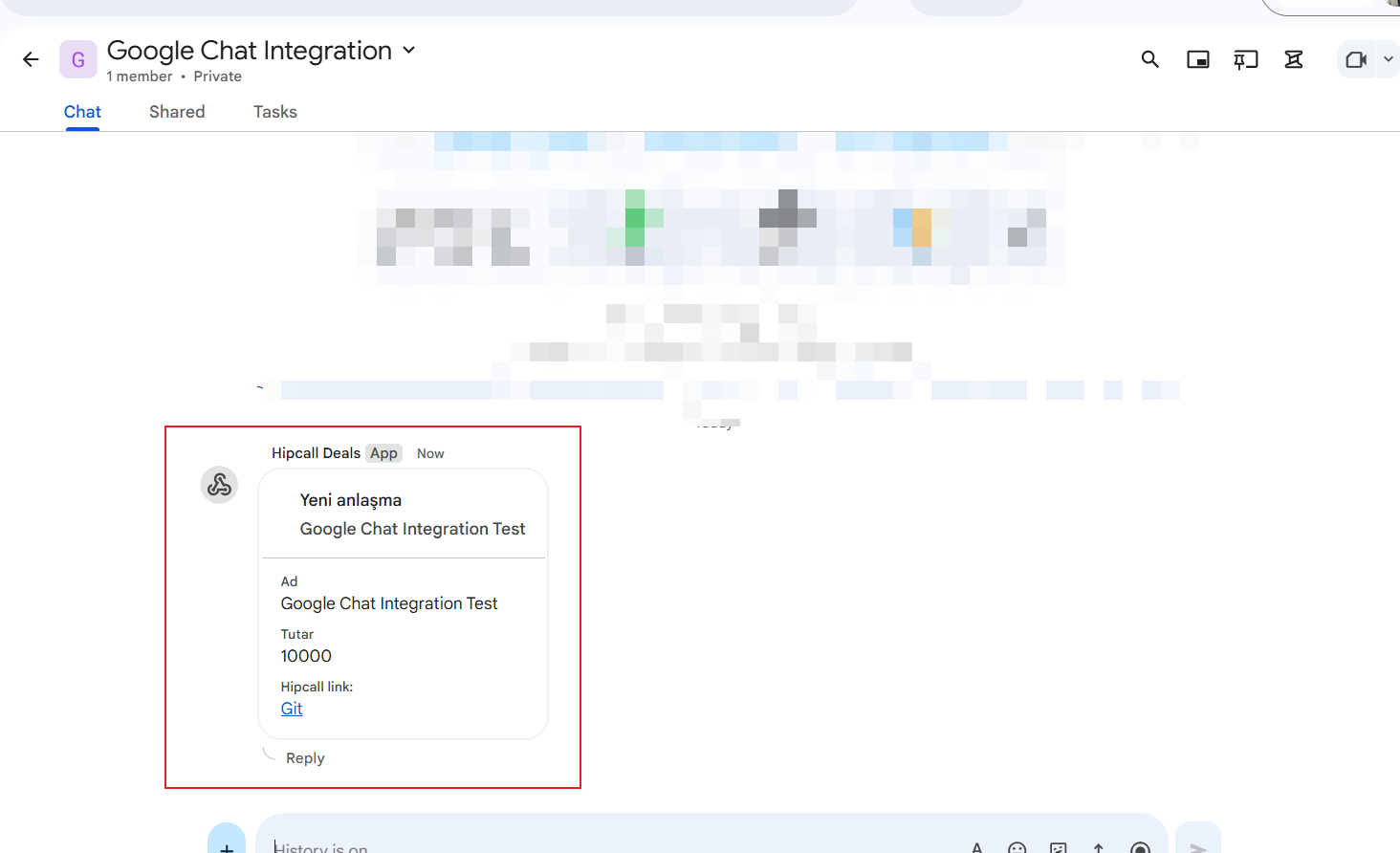Open the pinned board icon
Screen dimensions: 1400x853
pos(1246,59)
